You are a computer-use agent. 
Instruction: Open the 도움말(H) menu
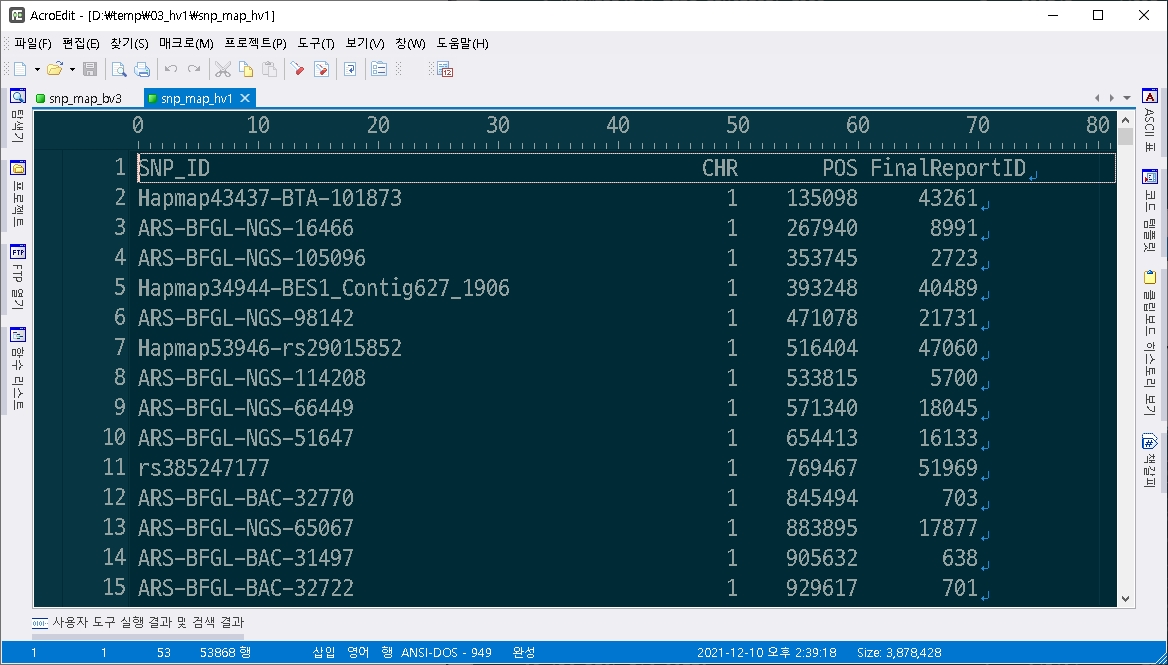pyautogui.click(x=463, y=43)
